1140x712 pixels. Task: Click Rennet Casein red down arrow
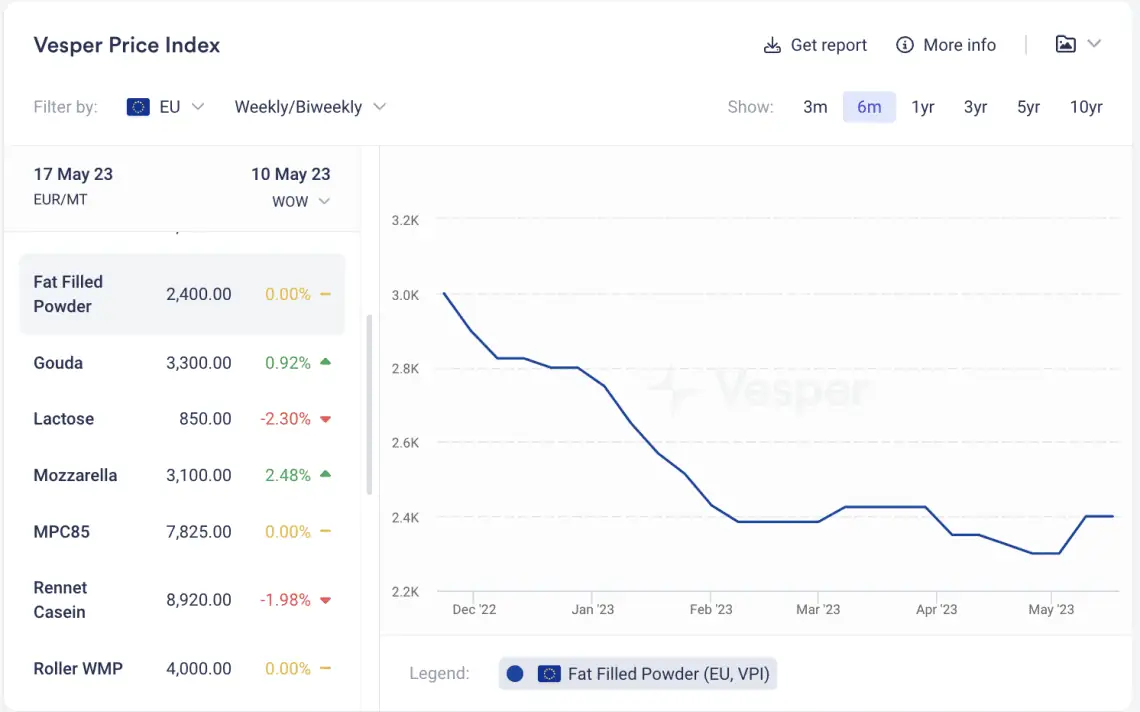tap(326, 600)
